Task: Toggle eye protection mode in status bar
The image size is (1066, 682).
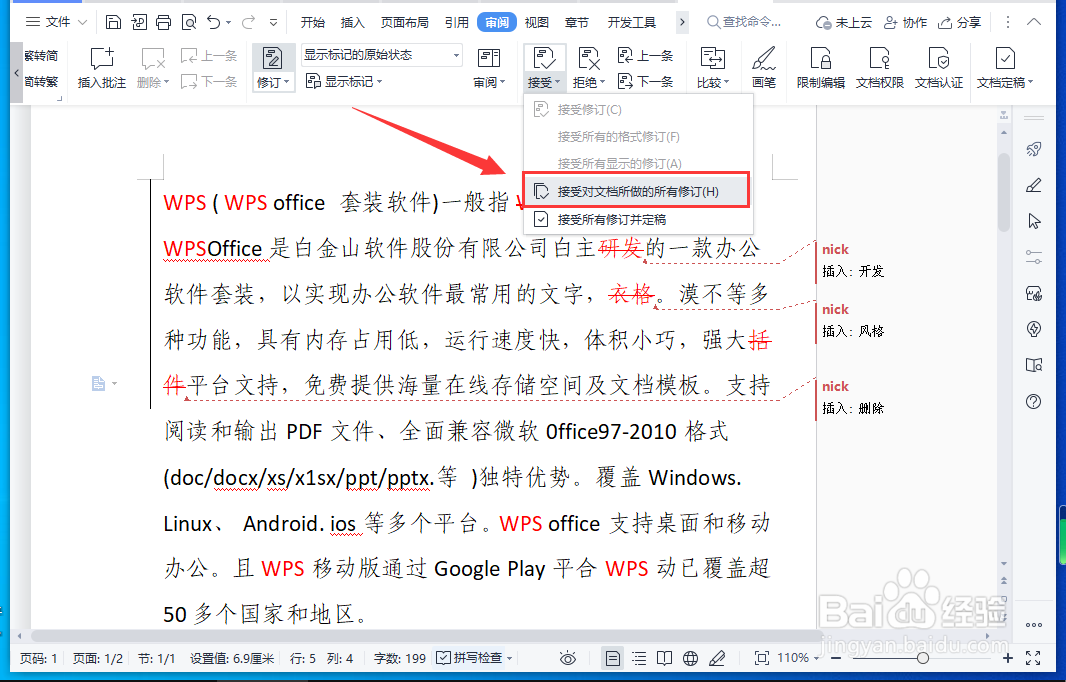Action: [x=568, y=658]
